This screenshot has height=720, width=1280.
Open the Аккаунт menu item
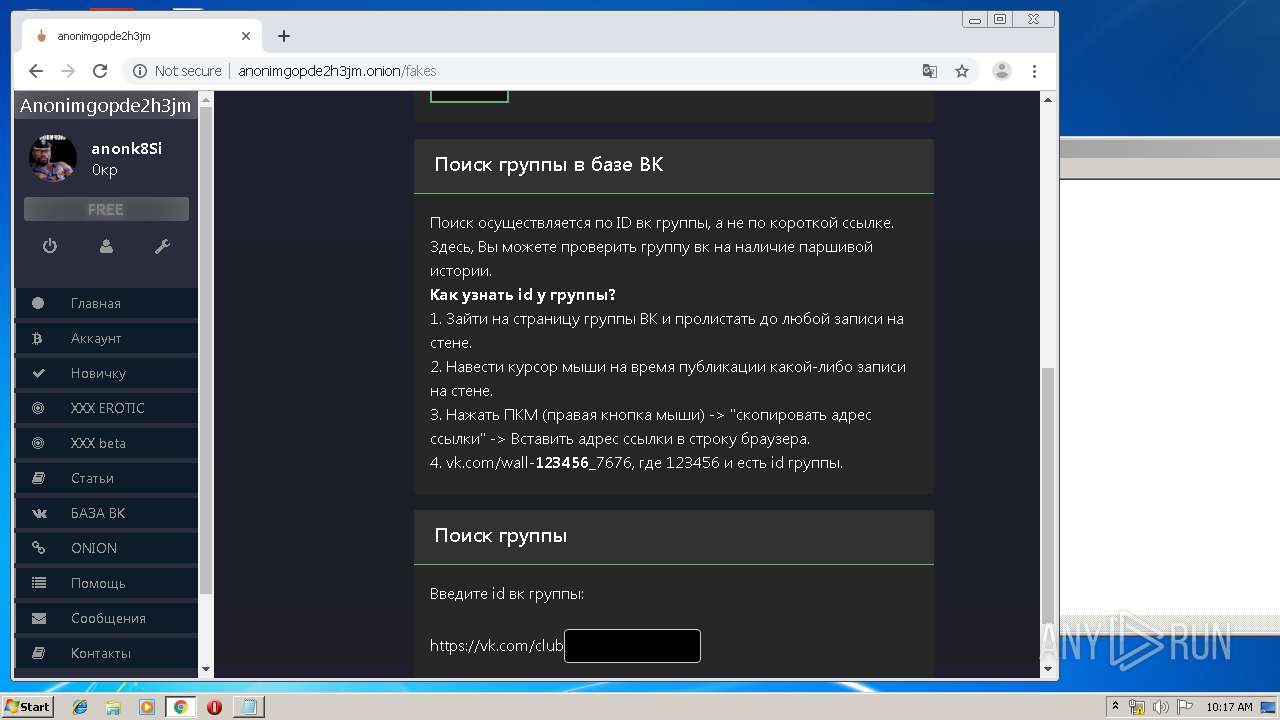(x=106, y=338)
